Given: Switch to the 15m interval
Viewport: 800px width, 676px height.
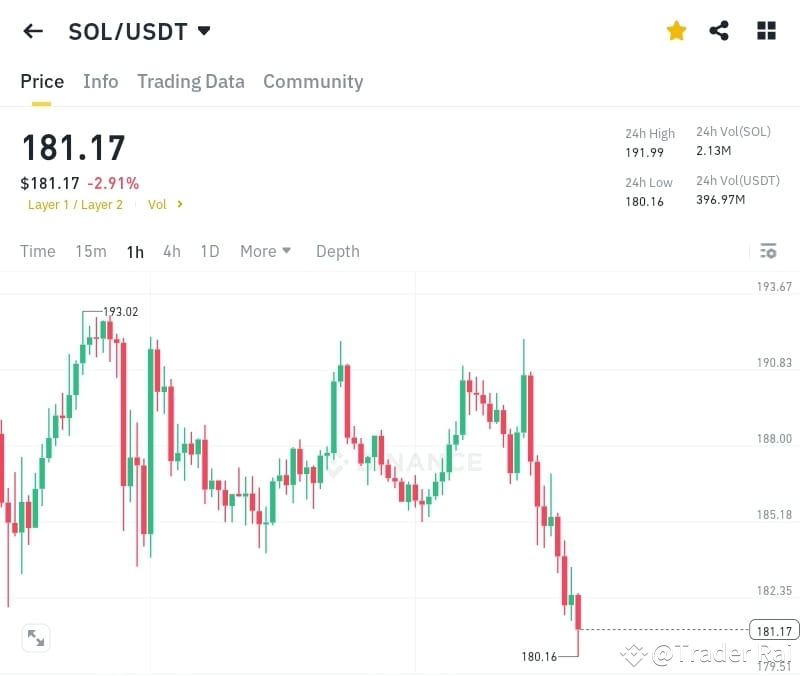Looking at the screenshot, I should (90, 251).
